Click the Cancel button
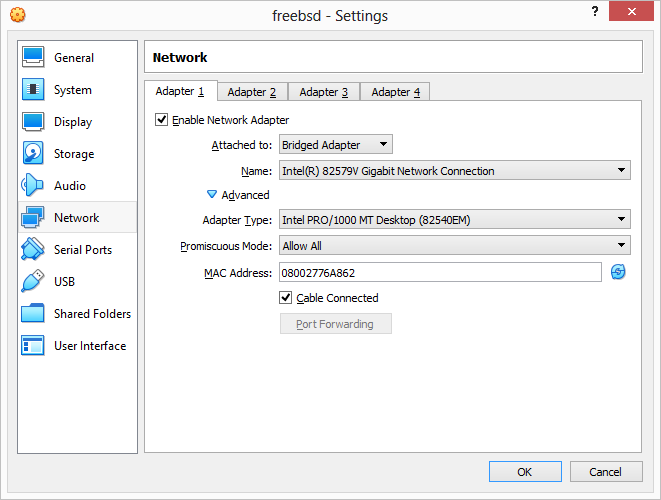Screen dimensions: 661x500 606,471
